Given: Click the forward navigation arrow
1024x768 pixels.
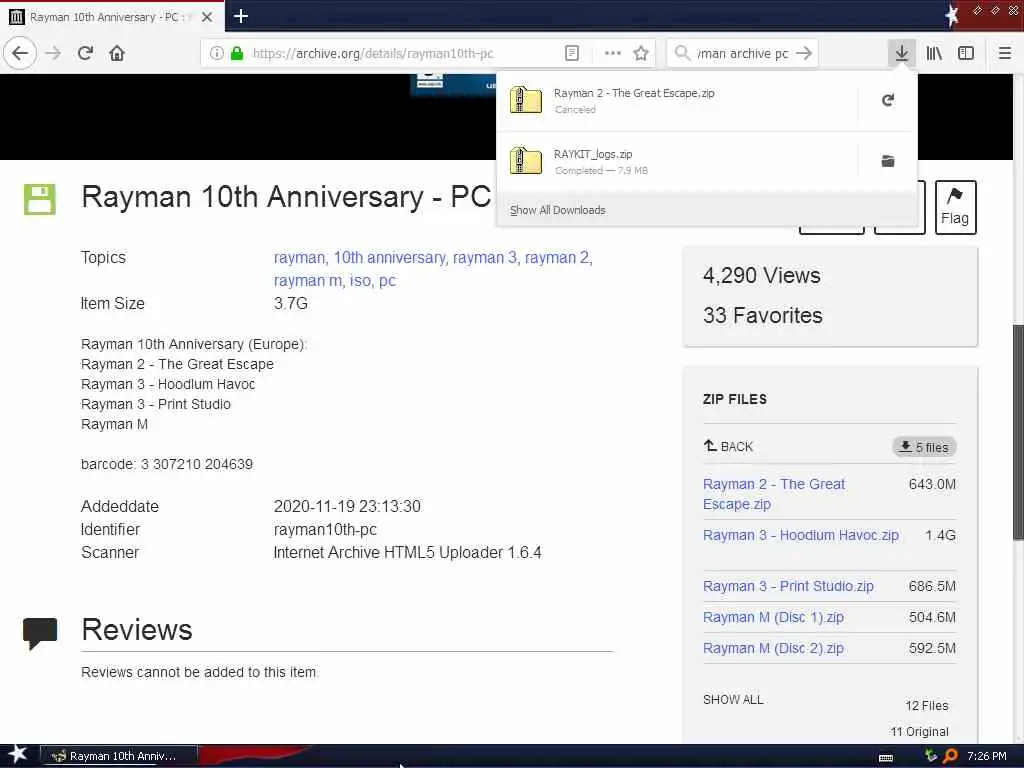Looking at the screenshot, I should [54, 53].
